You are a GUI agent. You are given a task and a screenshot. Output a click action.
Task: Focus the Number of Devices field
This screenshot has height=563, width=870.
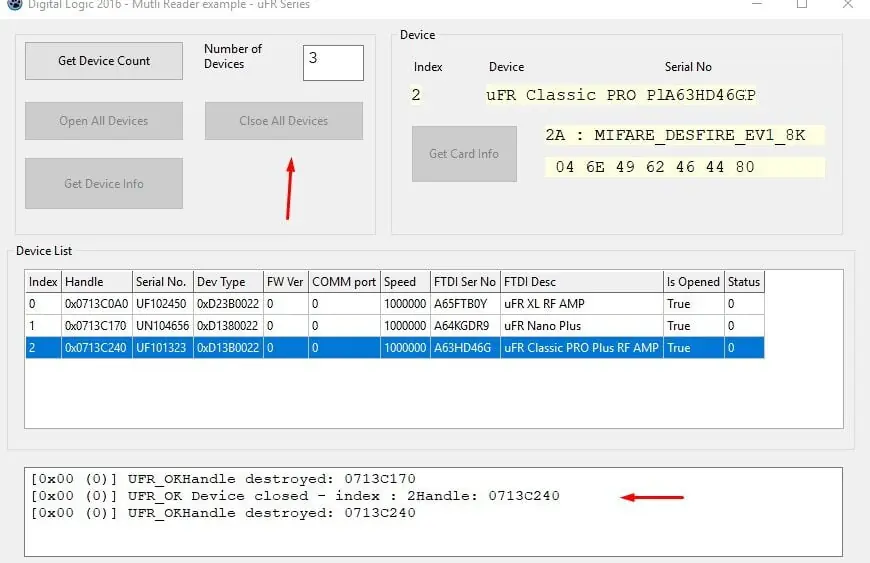pos(333,63)
